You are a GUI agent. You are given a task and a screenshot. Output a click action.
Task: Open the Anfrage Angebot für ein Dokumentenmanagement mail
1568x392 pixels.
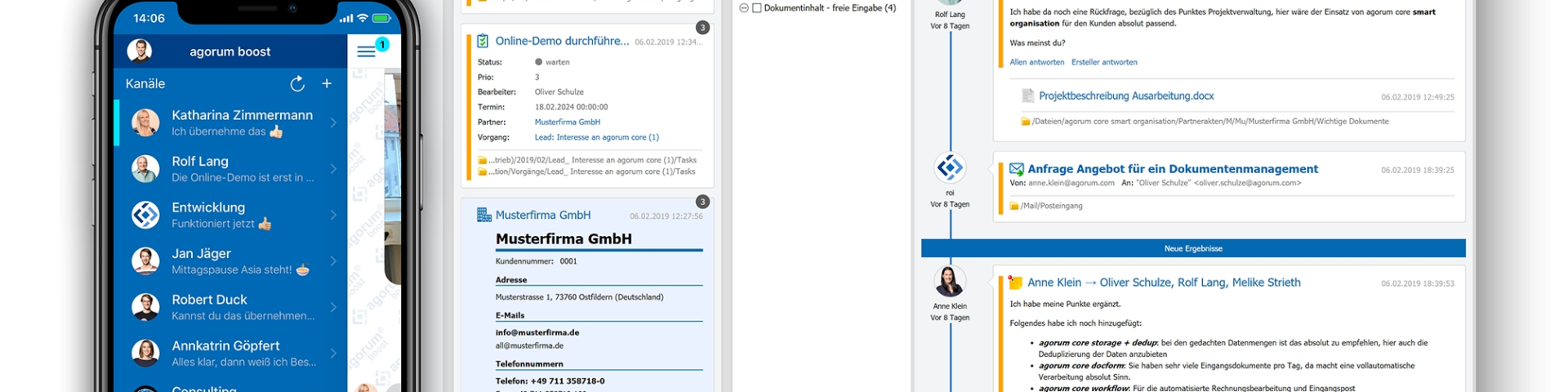tap(1173, 169)
